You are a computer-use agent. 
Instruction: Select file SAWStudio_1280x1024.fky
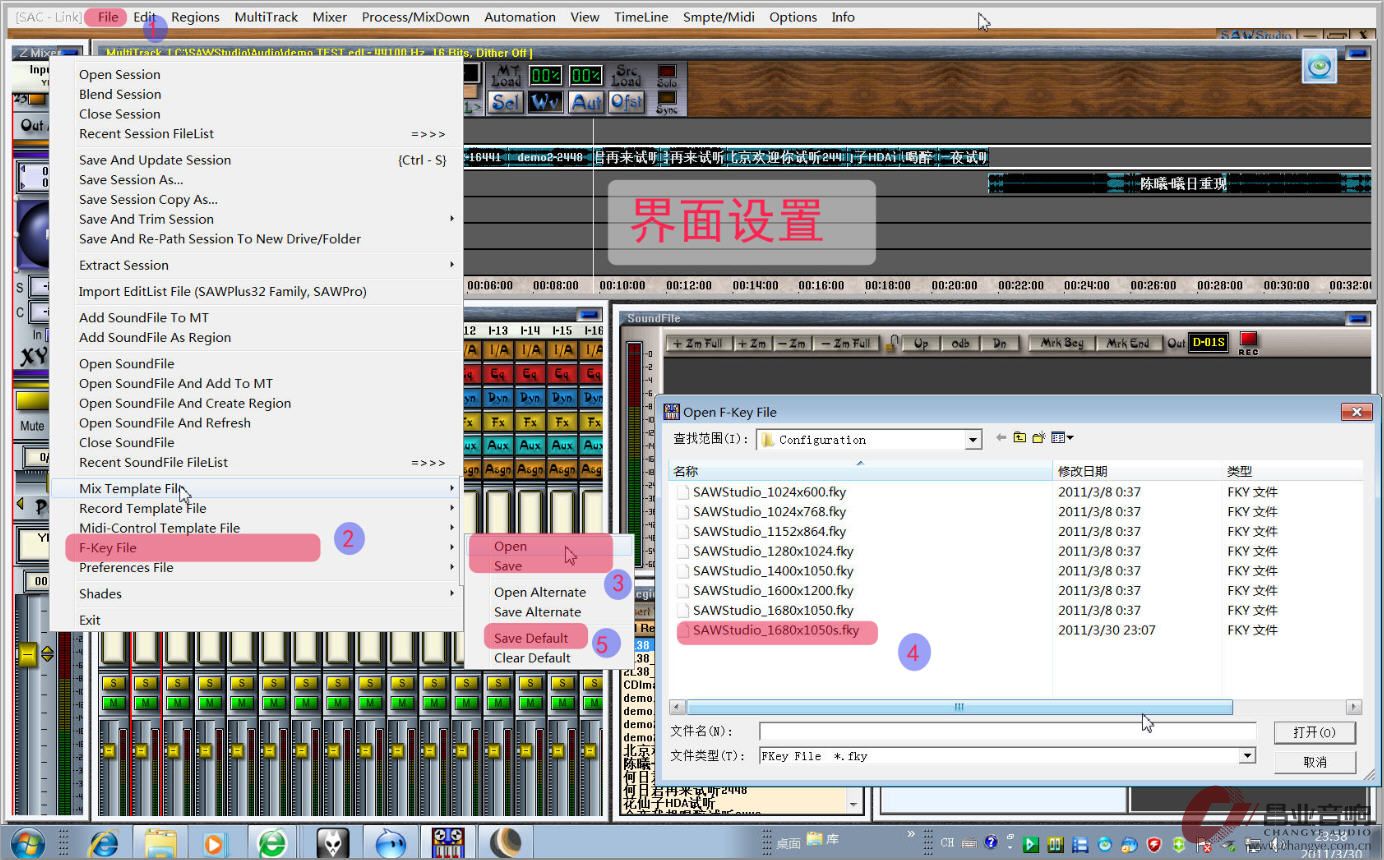click(773, 551)
